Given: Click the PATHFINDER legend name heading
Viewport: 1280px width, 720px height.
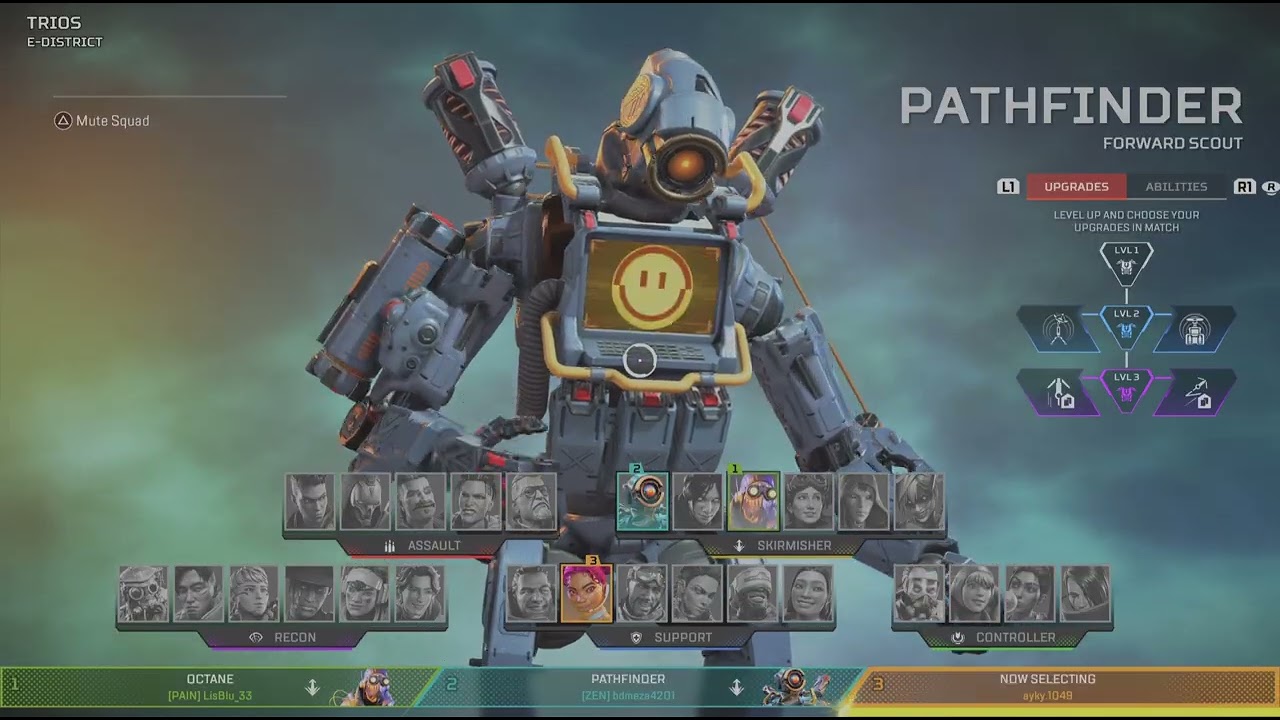Looking at the screenshot, I should coord(1071,106).
